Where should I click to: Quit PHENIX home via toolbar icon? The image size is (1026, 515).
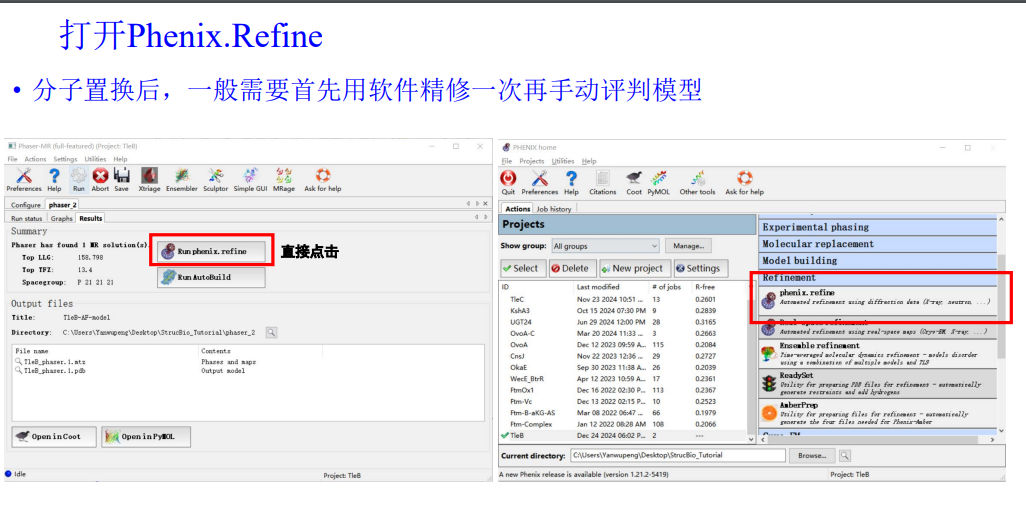508,183
